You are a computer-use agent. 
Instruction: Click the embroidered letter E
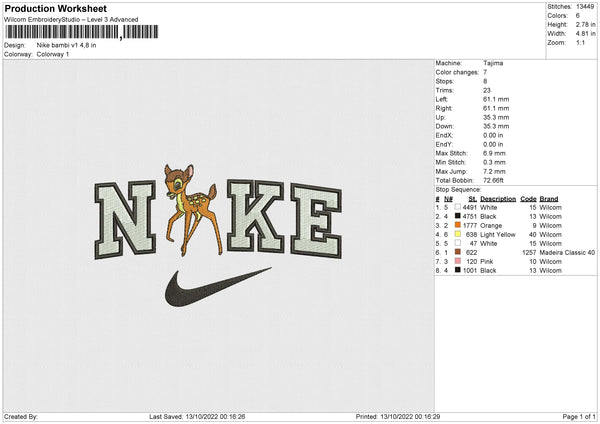[316, 221]
